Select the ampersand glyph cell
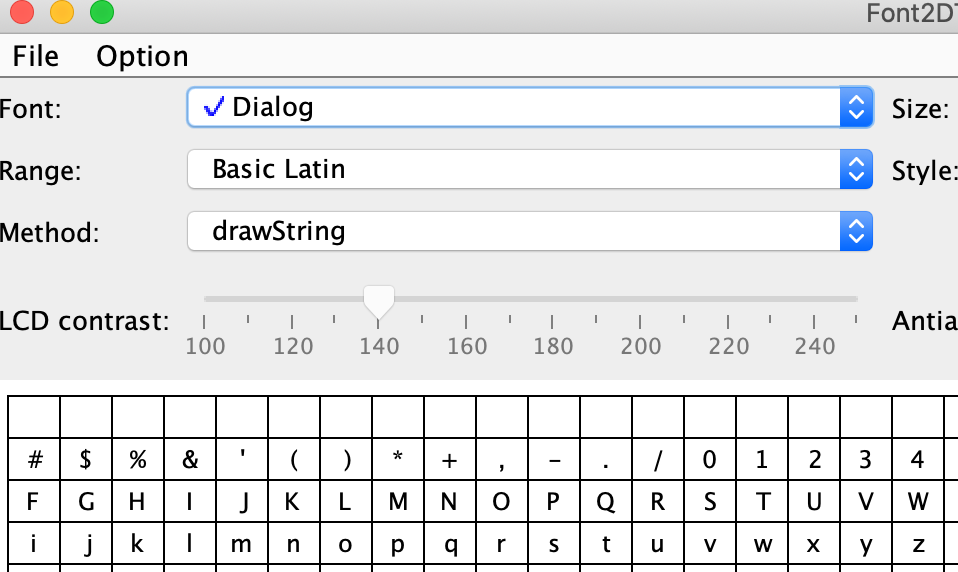 pos(190,461)
